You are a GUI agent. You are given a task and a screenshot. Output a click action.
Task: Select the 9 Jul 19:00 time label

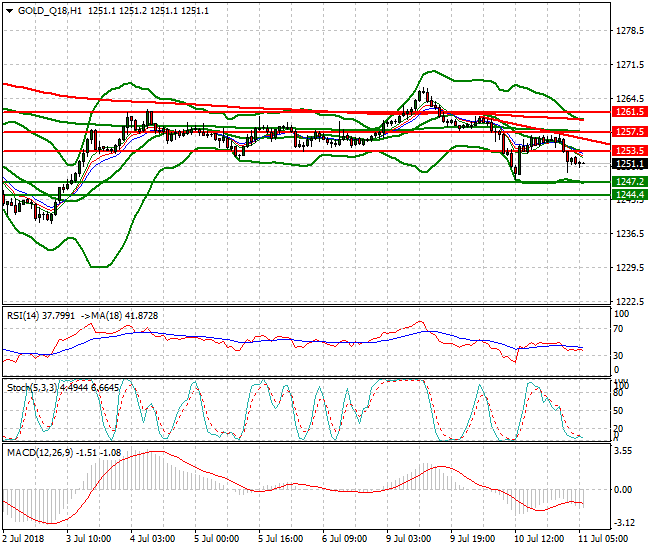coord(473,538)
